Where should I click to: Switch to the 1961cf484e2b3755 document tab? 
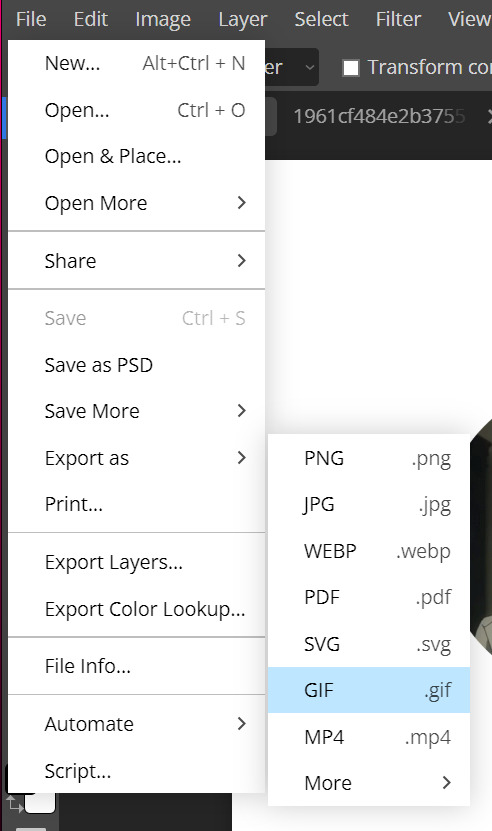[379, 116]
